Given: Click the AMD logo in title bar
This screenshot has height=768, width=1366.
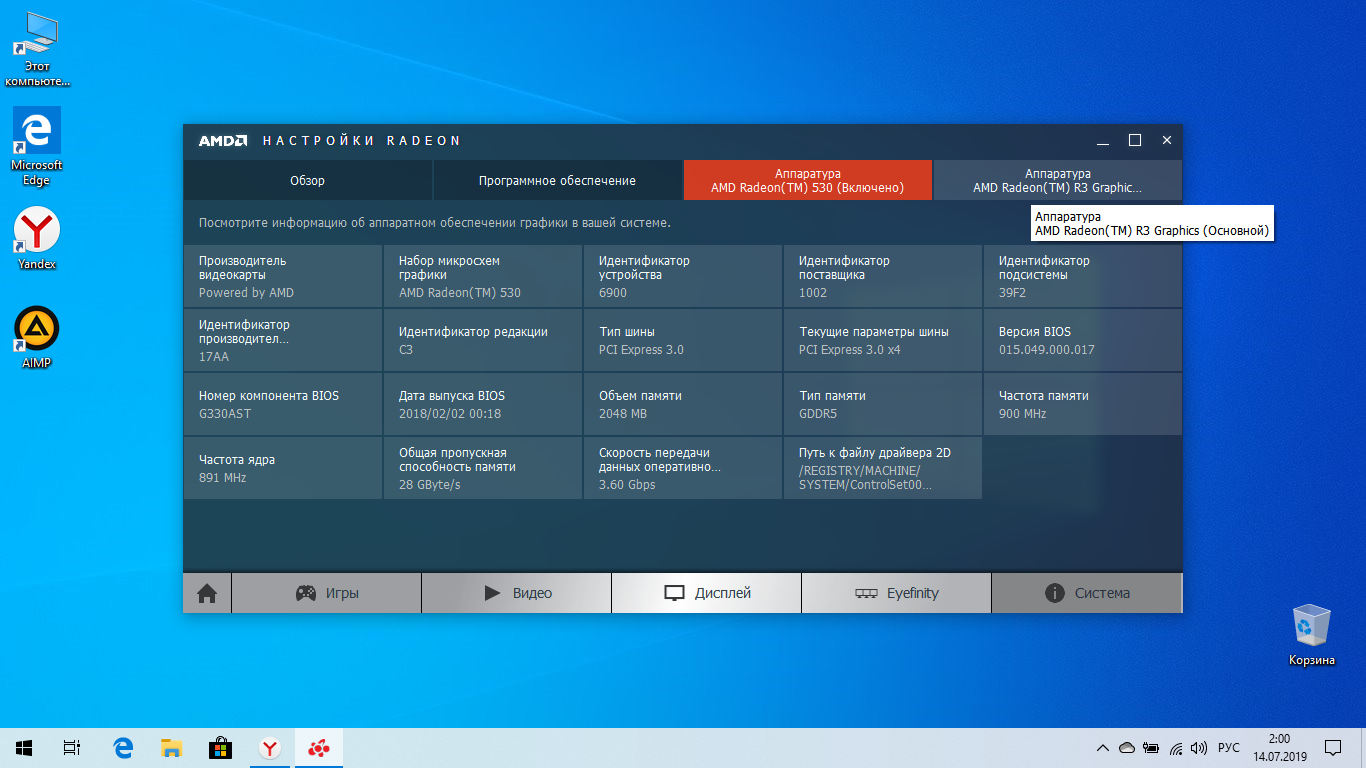Looking at the screenshot, I should 222,141.
